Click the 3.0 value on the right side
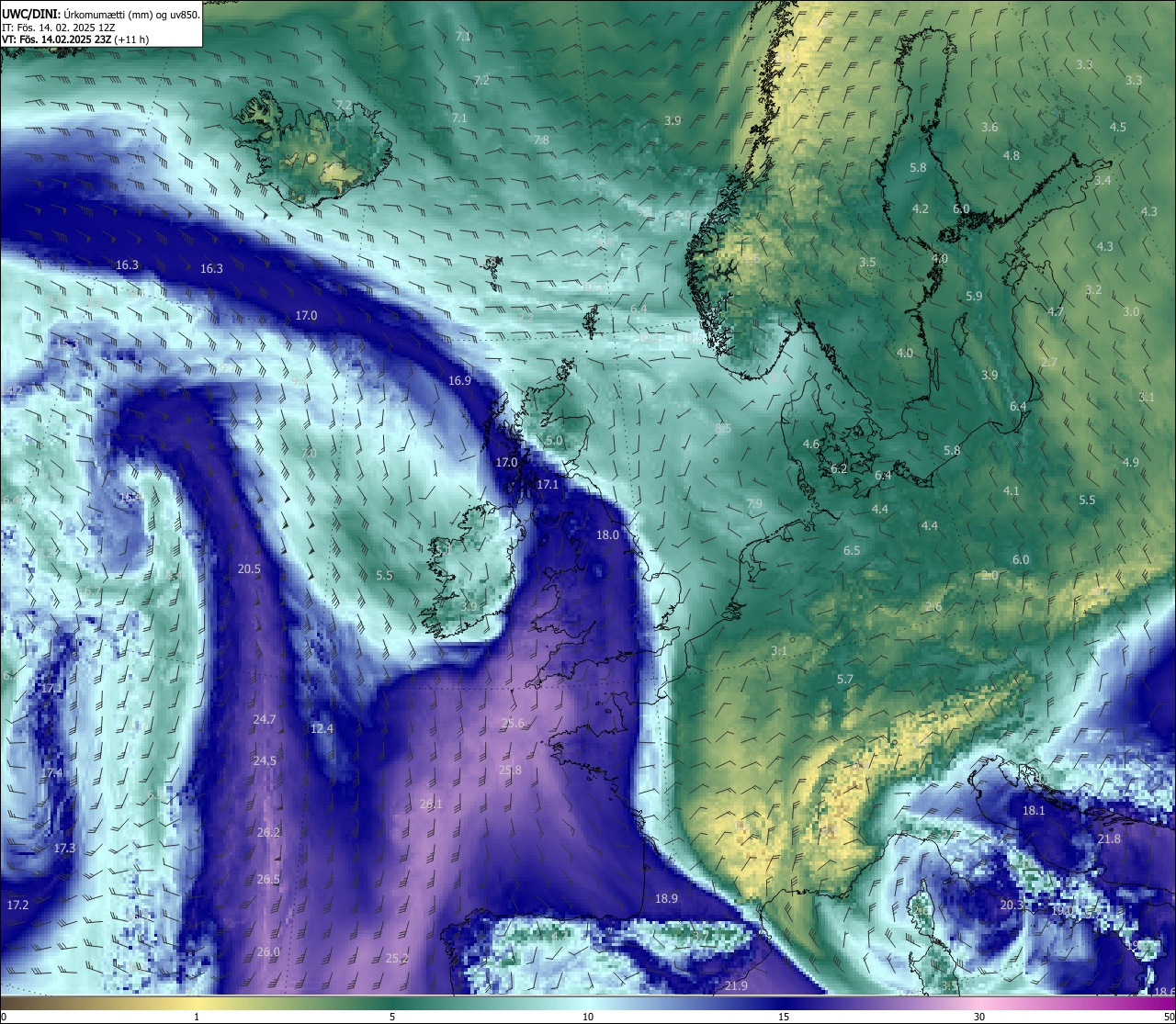Viewport: 1176px width, 1024px height. [1131, 311]
